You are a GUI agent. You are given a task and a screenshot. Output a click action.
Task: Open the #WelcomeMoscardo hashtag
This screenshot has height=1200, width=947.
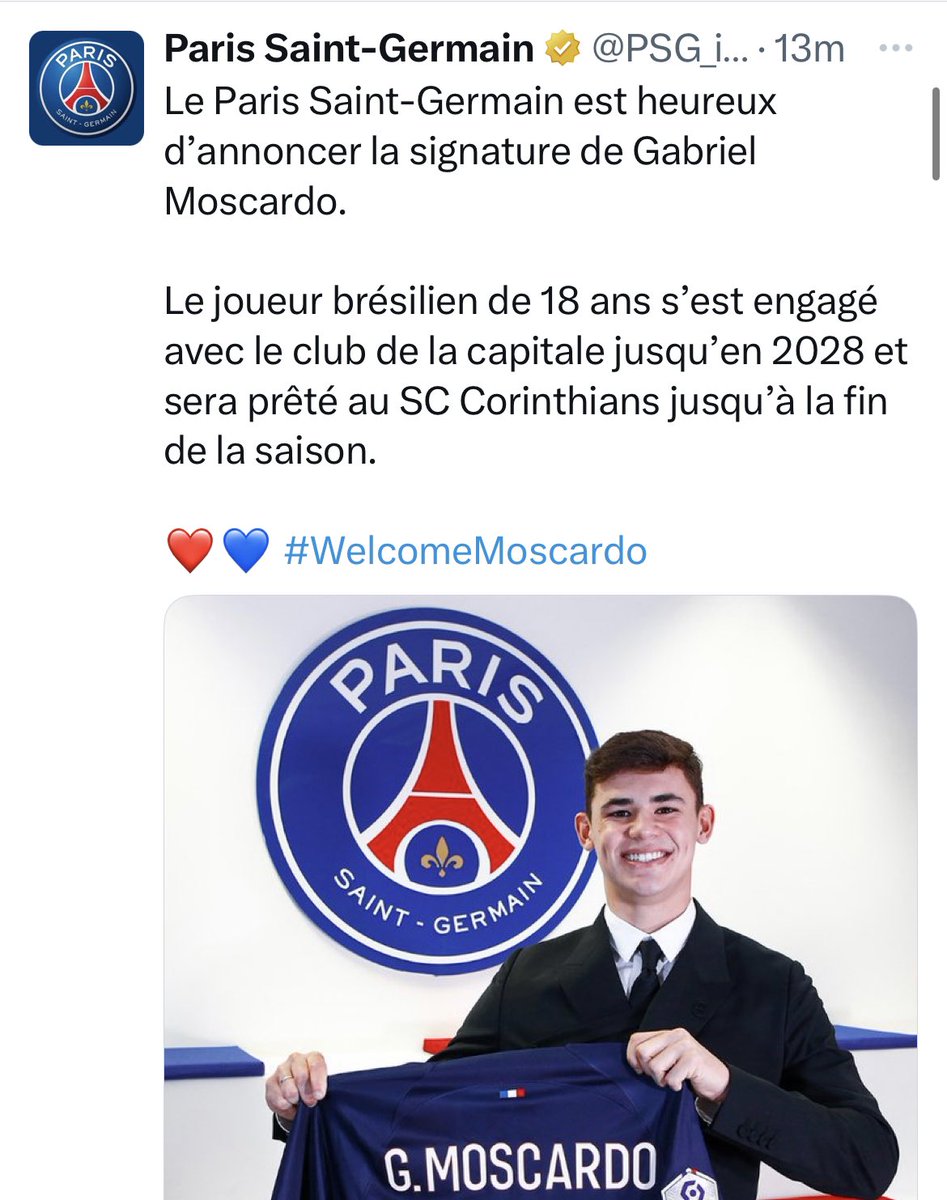pyautogui.click(x=465, y=550)
